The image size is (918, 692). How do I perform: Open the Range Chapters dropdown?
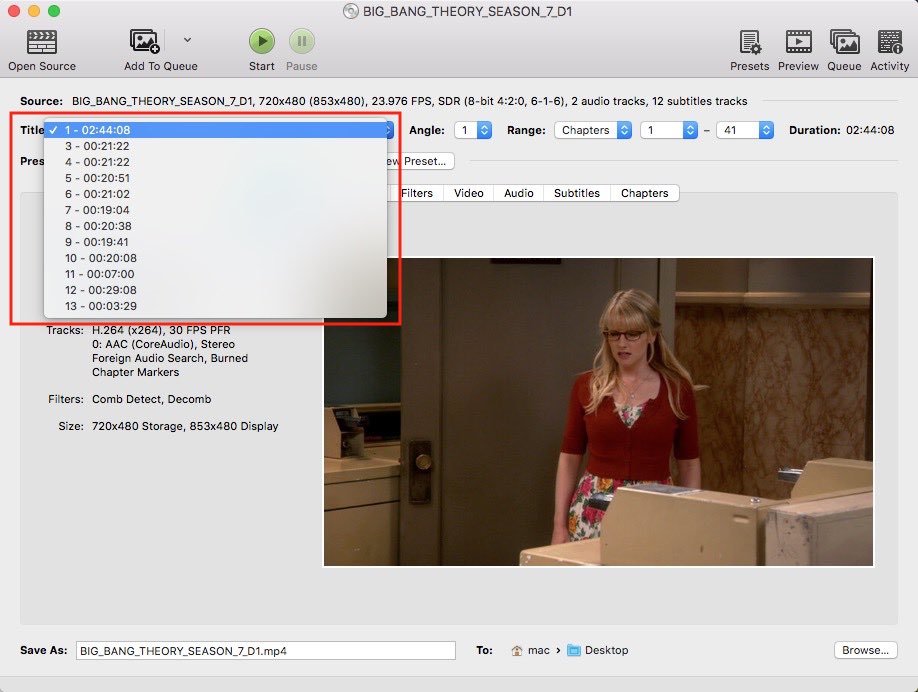pyautogui.click(x=595, y=130)
